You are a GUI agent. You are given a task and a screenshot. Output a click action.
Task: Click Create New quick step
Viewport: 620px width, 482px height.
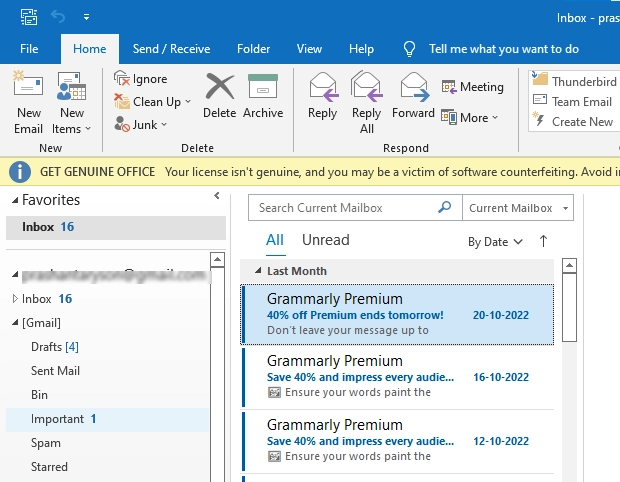tap(573, 121)
